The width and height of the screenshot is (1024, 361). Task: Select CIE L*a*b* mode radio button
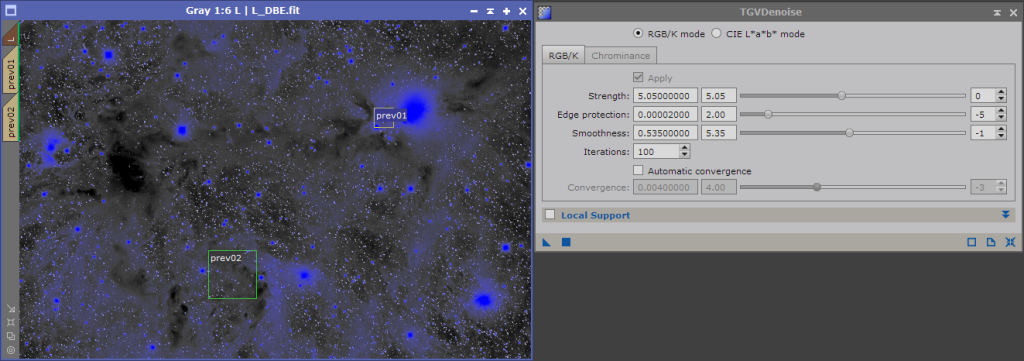coord(716,34)
